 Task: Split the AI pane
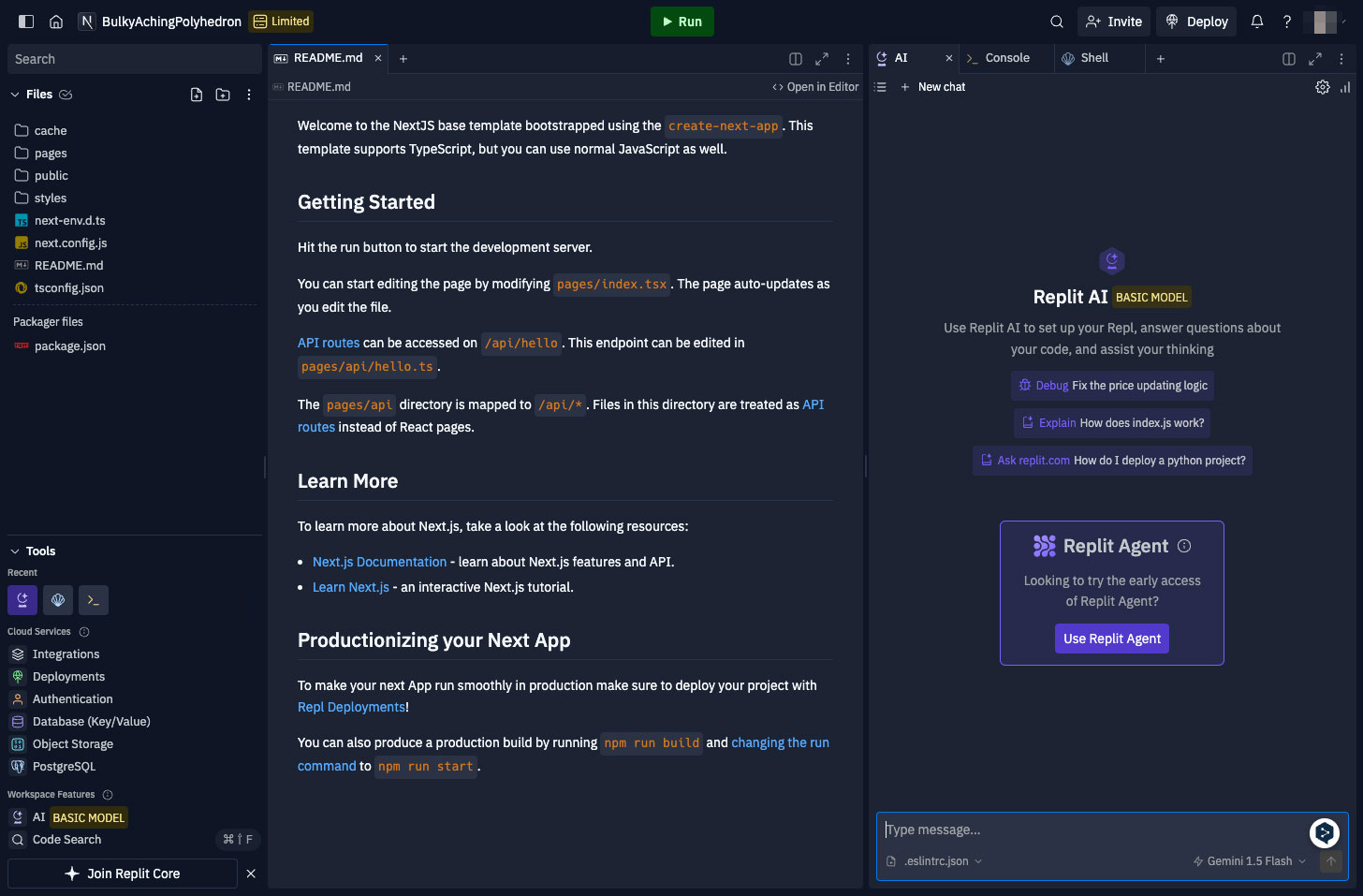tap(1289, 59)
